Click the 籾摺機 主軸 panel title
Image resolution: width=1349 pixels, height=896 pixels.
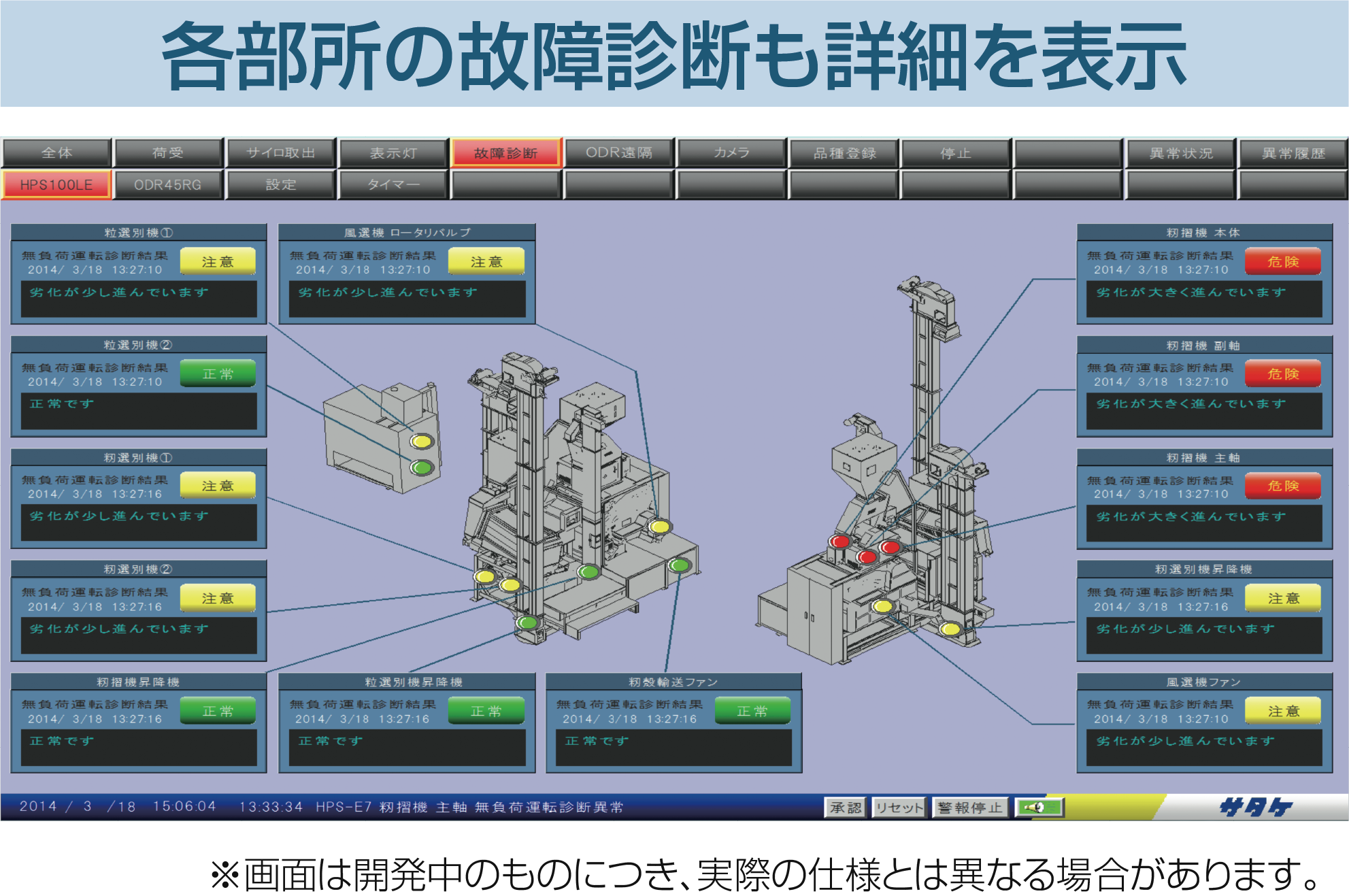[1203, 457]
